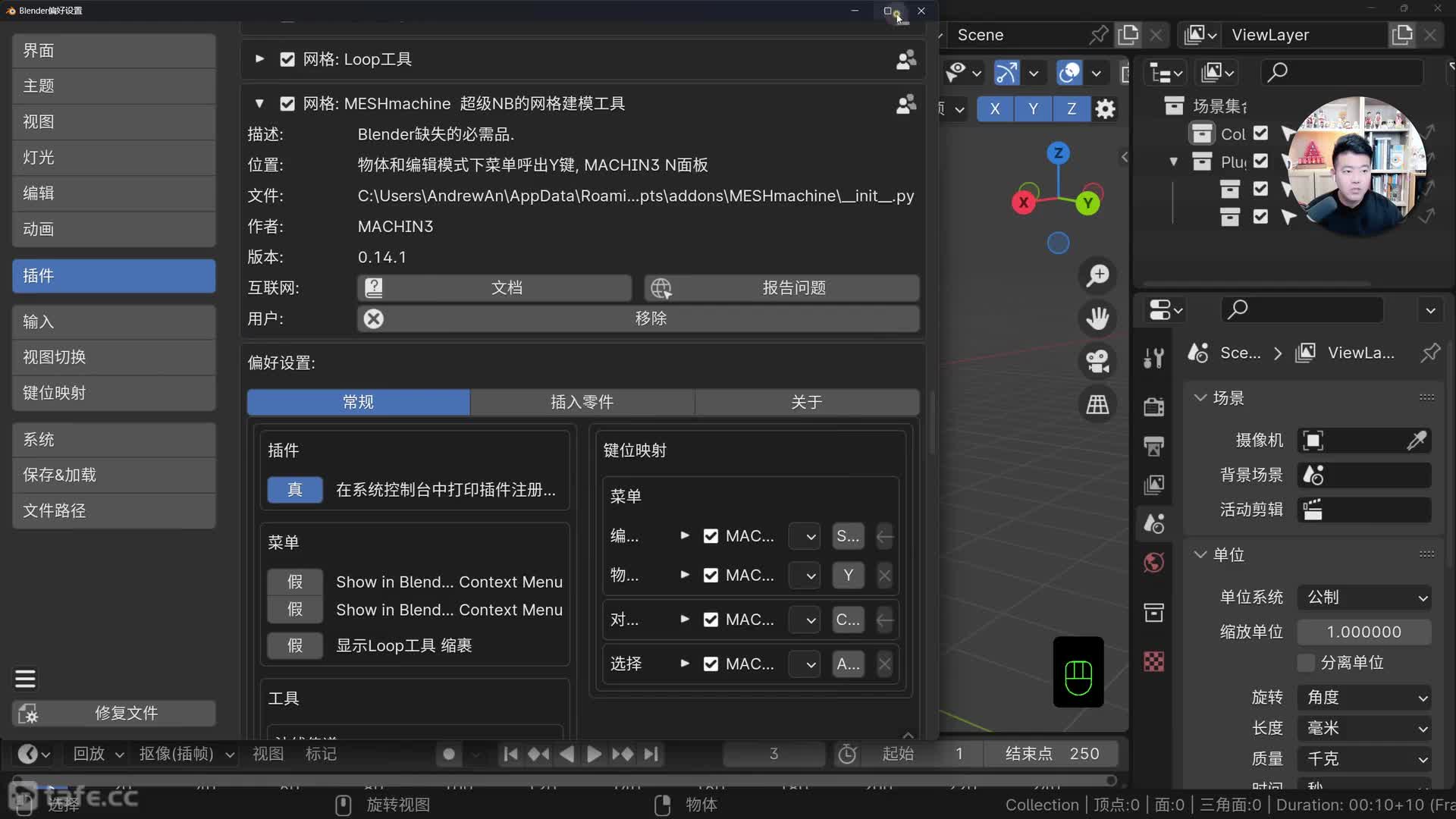Disable the MESHmachine addon checkbox

(287, 104)
